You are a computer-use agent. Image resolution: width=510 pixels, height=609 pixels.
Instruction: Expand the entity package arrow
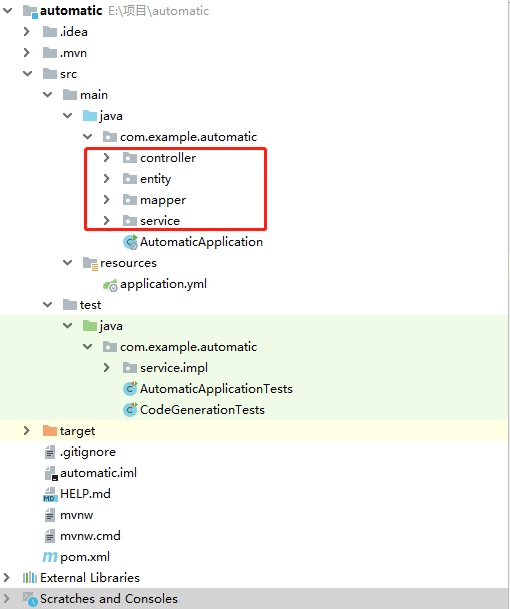pyautogui.click(x=107, y=178)
